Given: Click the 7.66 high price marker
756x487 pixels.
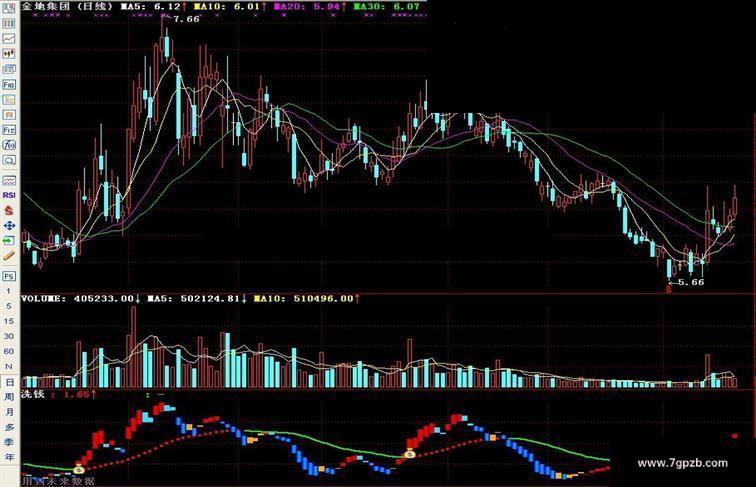Looking at the screenshot, I should coord(186,19).
